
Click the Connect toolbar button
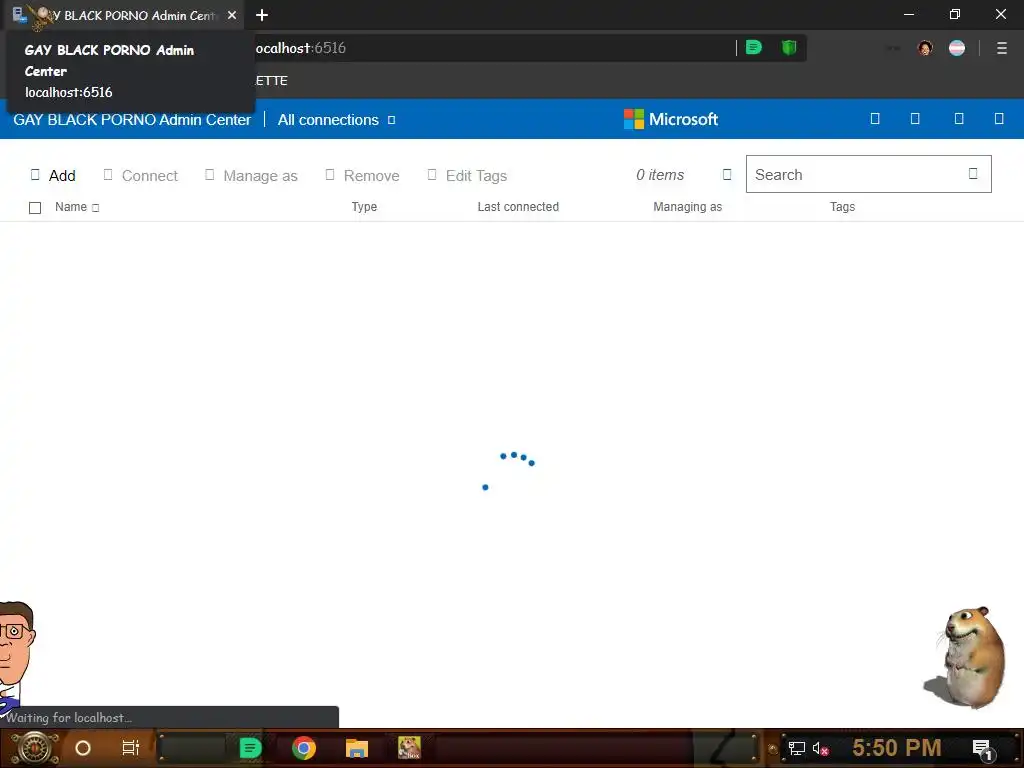[140, 175]
